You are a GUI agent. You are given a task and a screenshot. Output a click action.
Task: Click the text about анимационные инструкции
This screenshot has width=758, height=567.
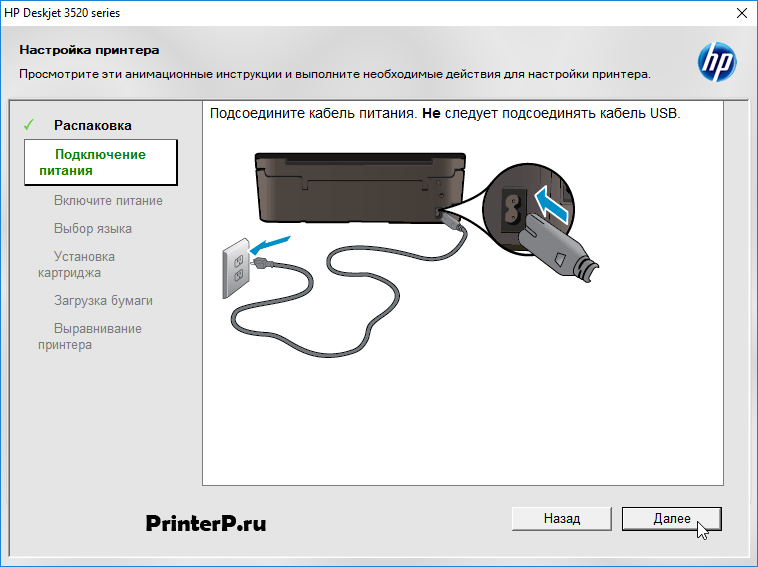(x=335, y=74)
